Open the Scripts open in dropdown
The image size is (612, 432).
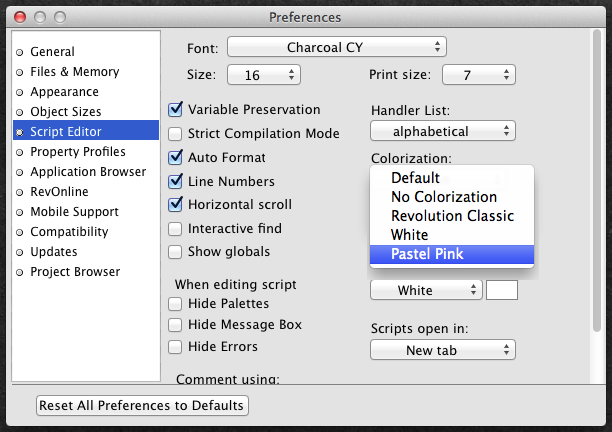click(x=442, y=351)
